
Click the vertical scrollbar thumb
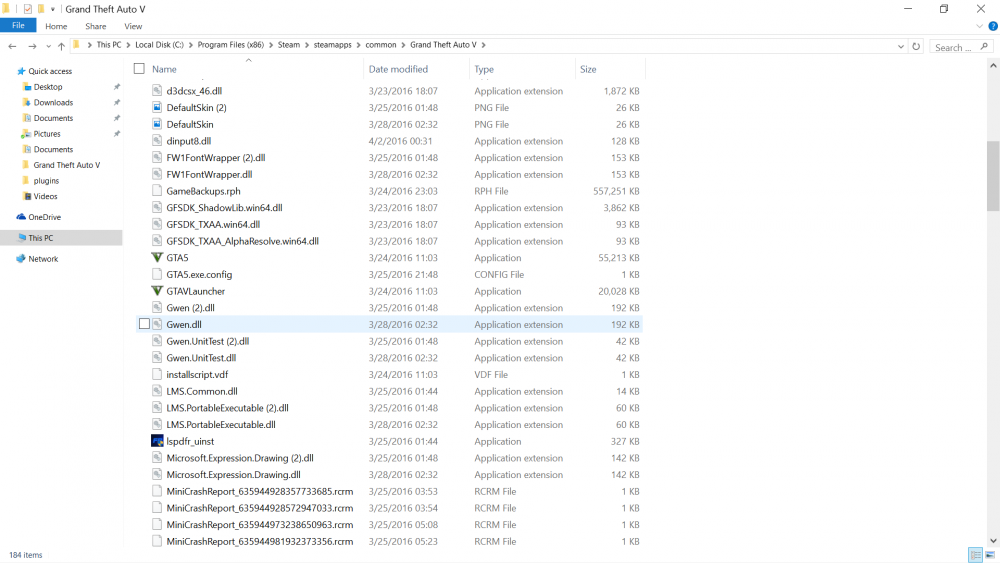pos(993,176)
